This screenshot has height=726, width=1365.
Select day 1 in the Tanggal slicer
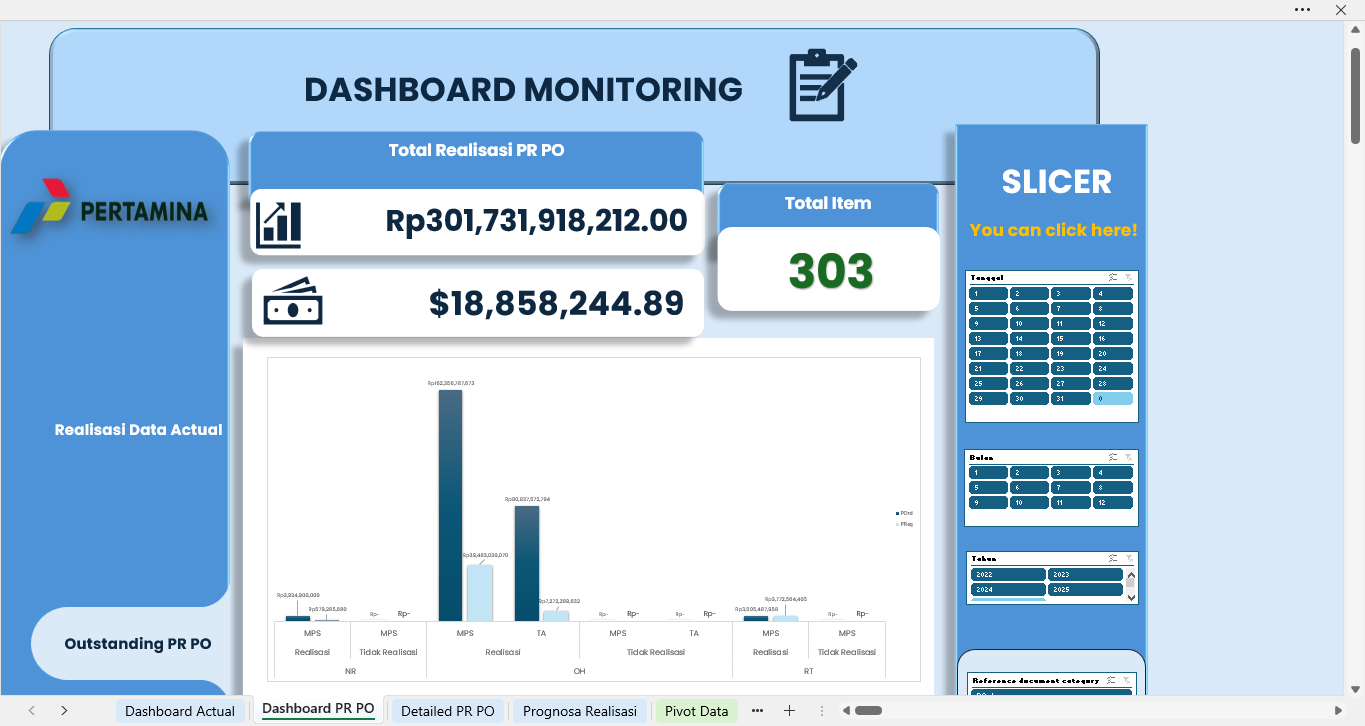point(988,294)
